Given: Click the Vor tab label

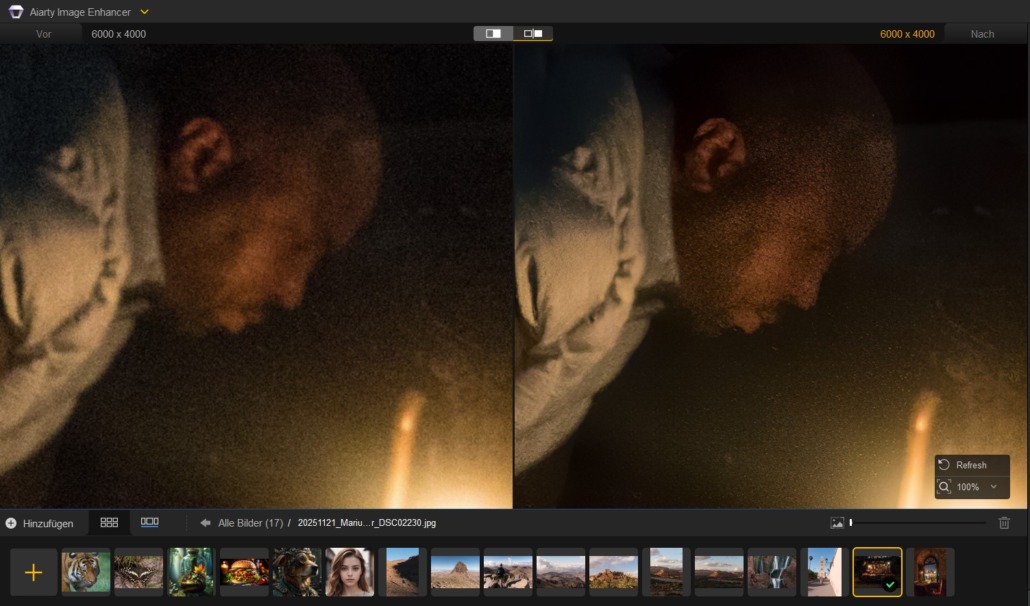Looking at the screenshot, I should [44, 34].
